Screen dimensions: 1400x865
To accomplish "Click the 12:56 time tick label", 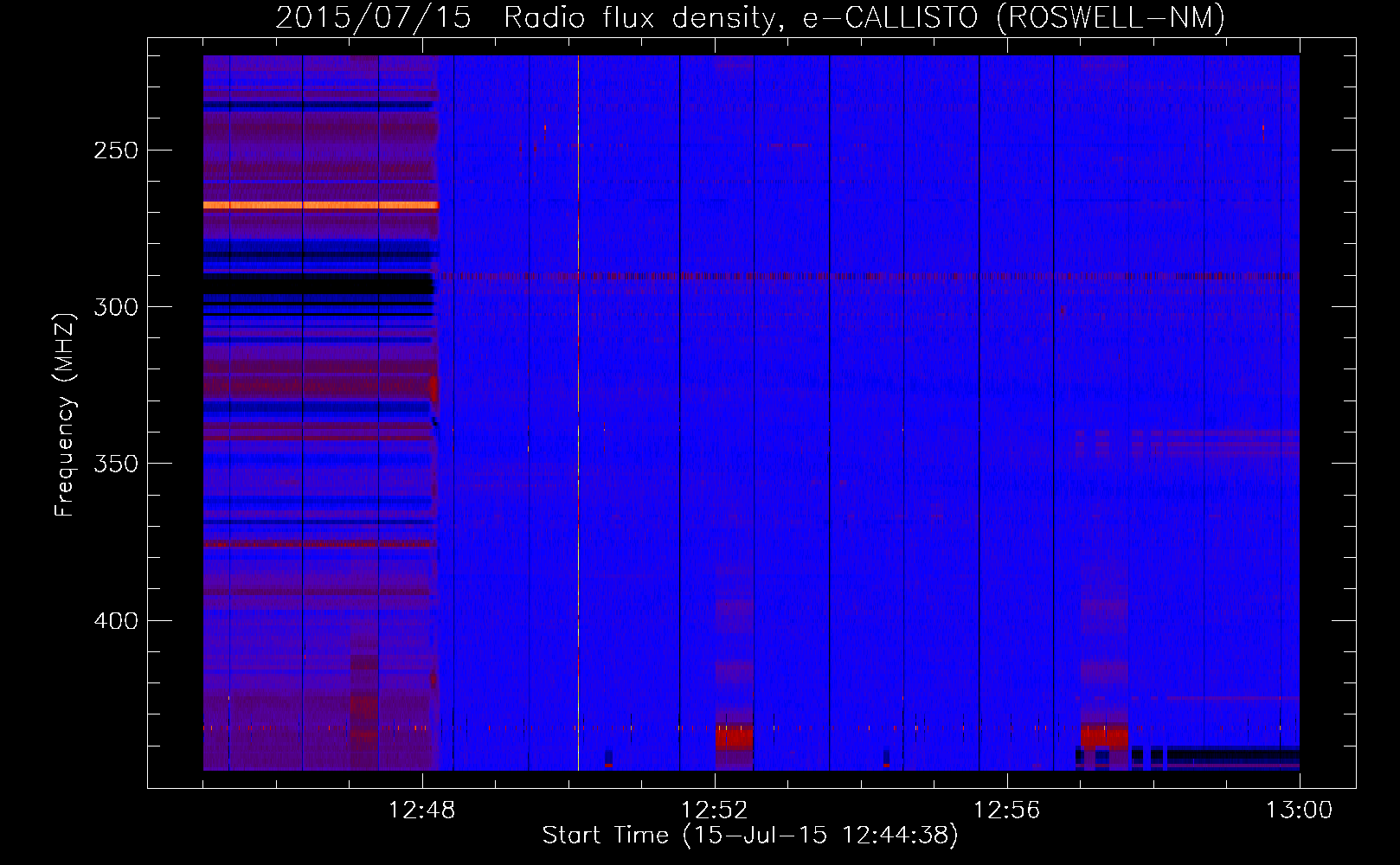I will [1006, 811].
